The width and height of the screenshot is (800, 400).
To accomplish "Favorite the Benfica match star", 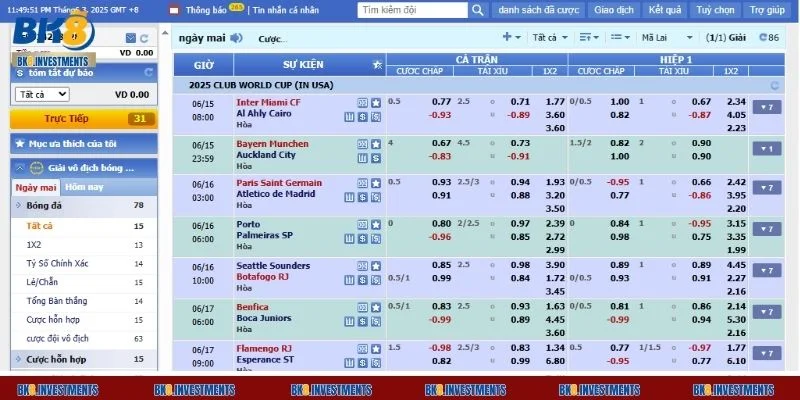I will [376, 307].
